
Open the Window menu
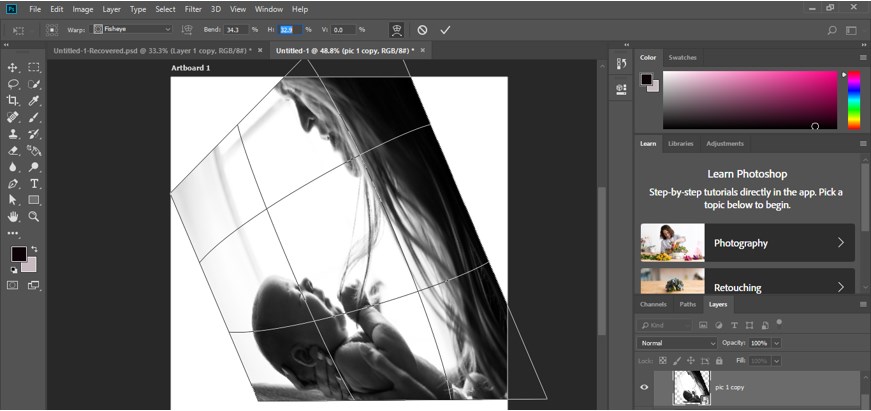[x=269, y=9]
